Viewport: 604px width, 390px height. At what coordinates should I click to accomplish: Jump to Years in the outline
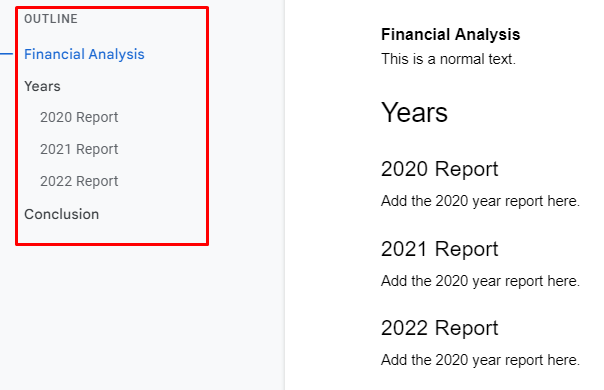coord(42,86)
